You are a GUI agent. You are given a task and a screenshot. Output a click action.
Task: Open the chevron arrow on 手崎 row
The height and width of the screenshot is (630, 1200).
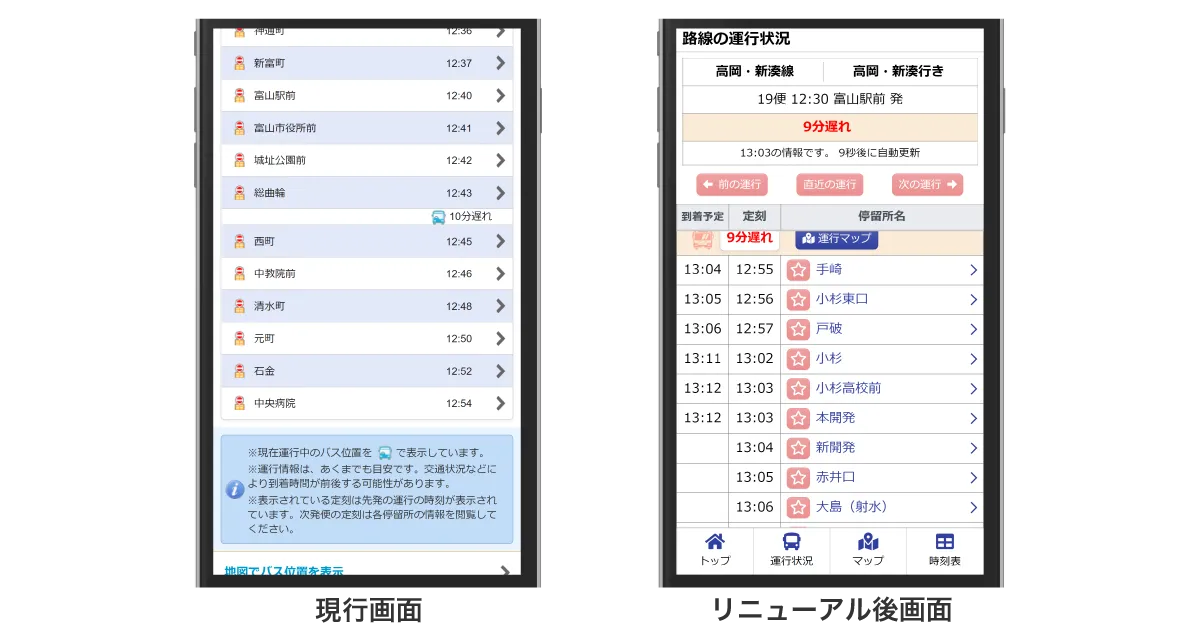(973, 270)
